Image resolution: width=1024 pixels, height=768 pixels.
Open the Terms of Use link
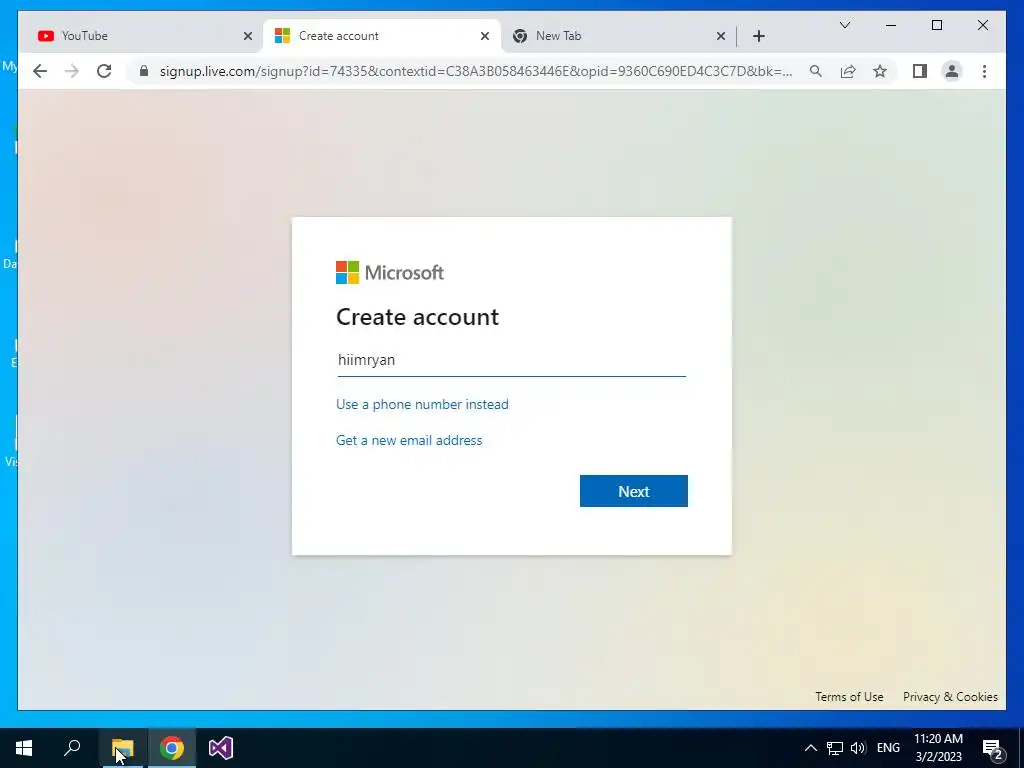849,697
